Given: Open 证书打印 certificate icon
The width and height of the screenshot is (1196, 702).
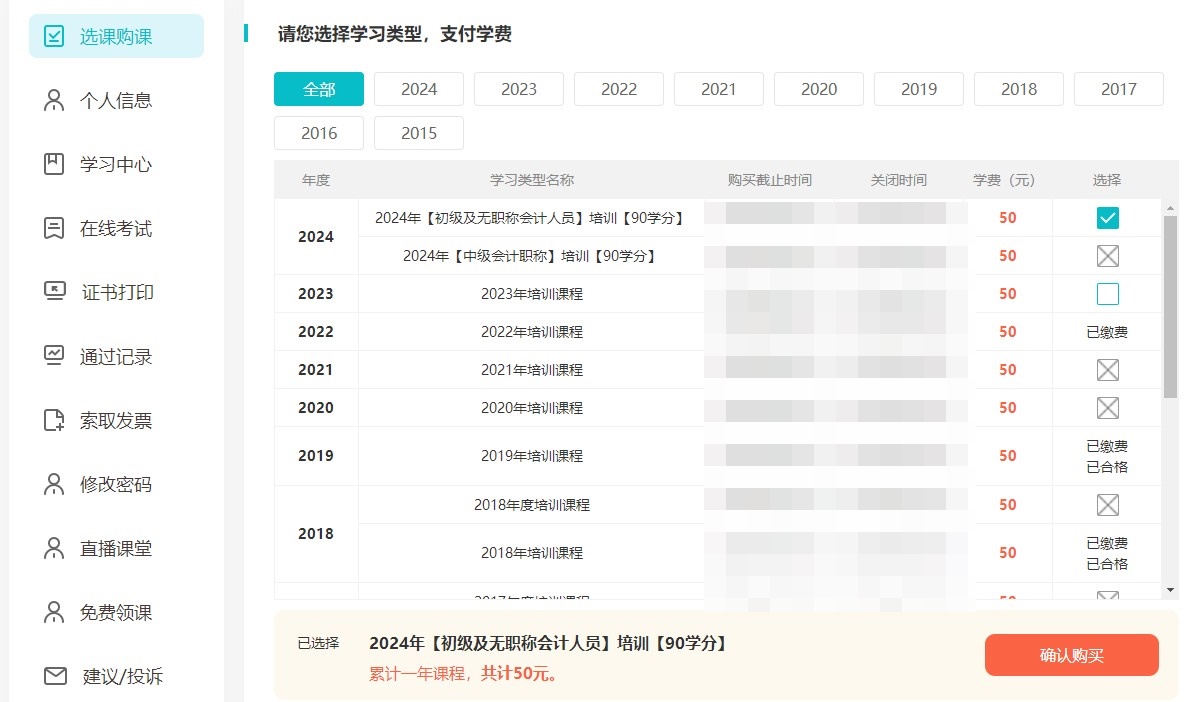Looking at the screenshot, I should pyautogui.click(x=55, y=291).
